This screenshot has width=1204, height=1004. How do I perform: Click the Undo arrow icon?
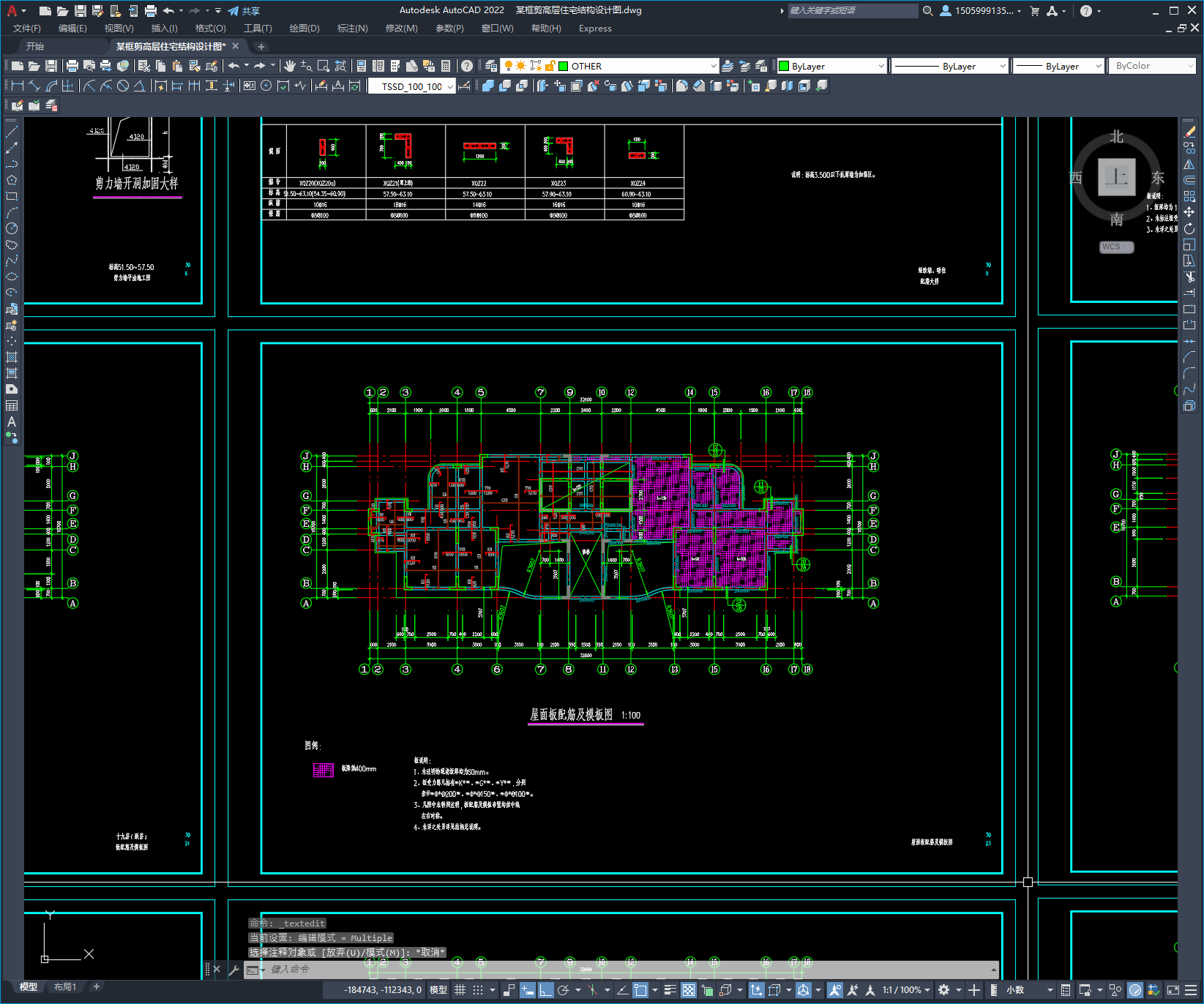coord(233,66)
